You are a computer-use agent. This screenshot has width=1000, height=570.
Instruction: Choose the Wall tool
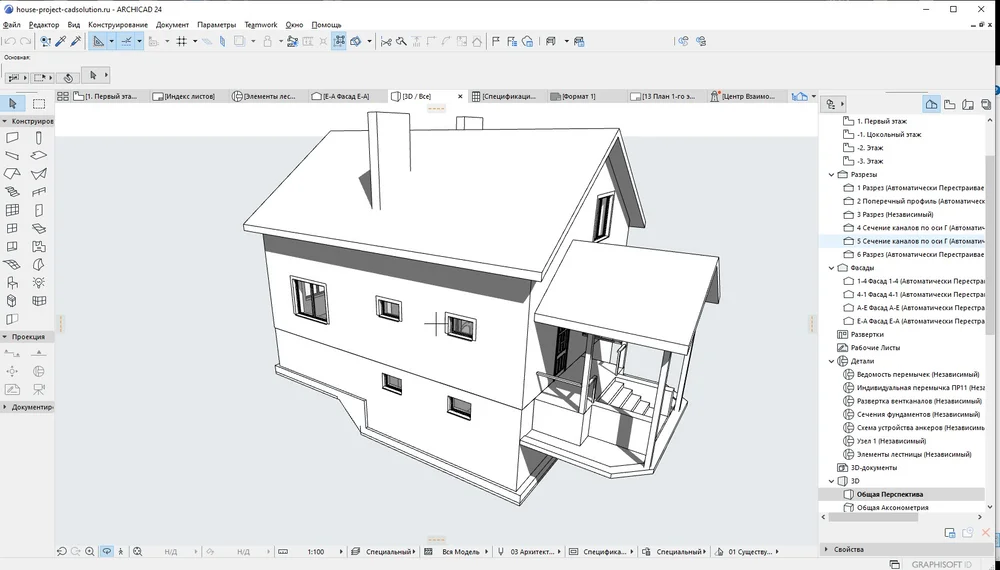click(x=13, y=138)
